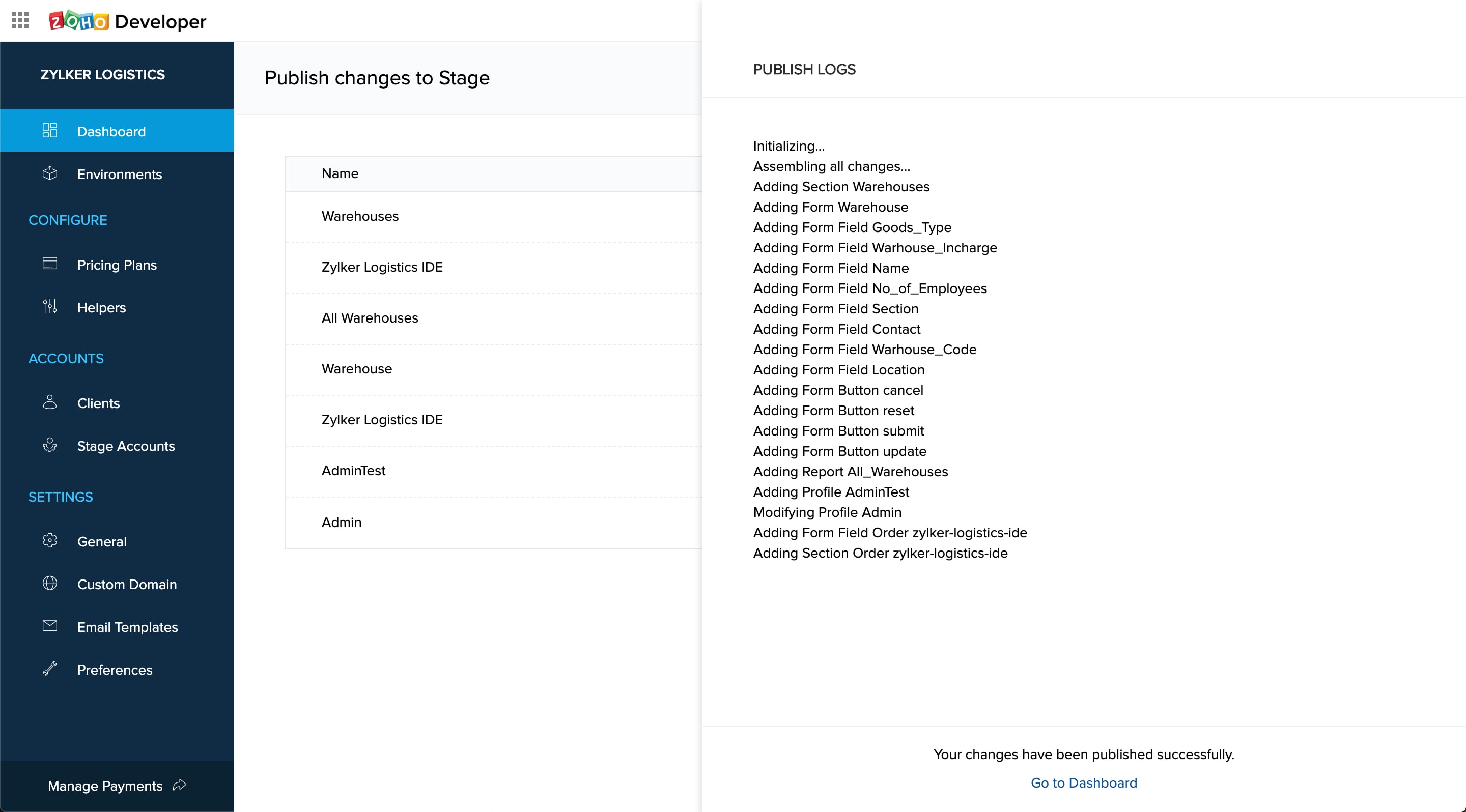Click the 'Assembling all changes...' log line
This screenshot has width=1466, height=812.
831,166
